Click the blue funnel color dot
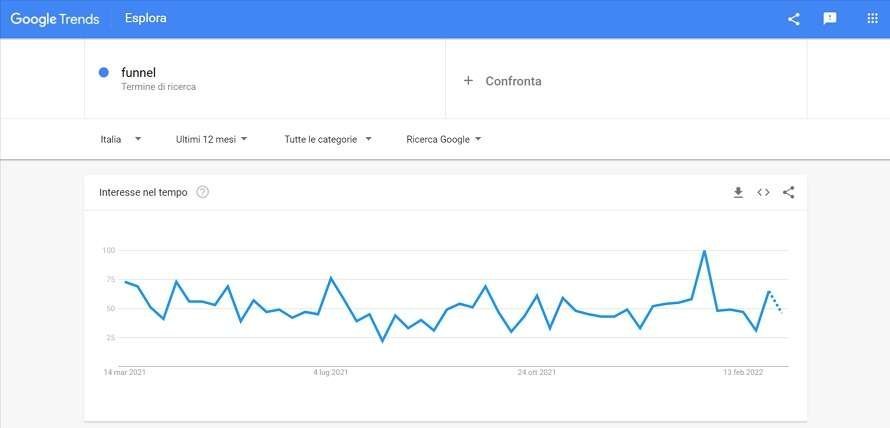Viewport: 890px width, 428px height. pyautogui.click(x=104, y=72)
